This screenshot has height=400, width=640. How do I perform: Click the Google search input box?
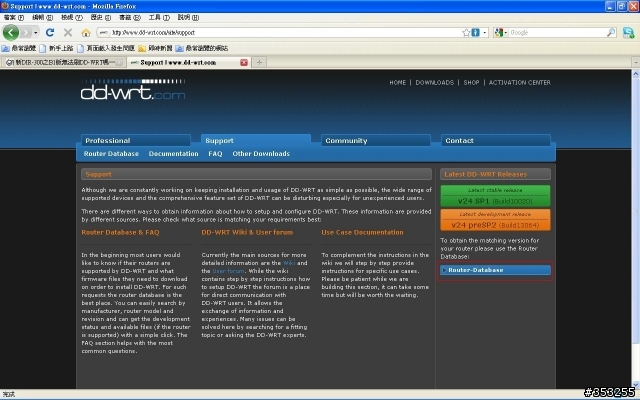[x=557, y=33]
